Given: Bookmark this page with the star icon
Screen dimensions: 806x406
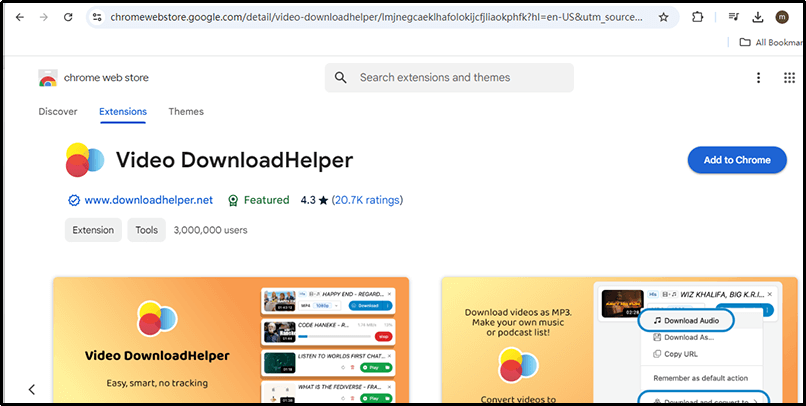Looking at the screenshot, I should pos(664,18).
